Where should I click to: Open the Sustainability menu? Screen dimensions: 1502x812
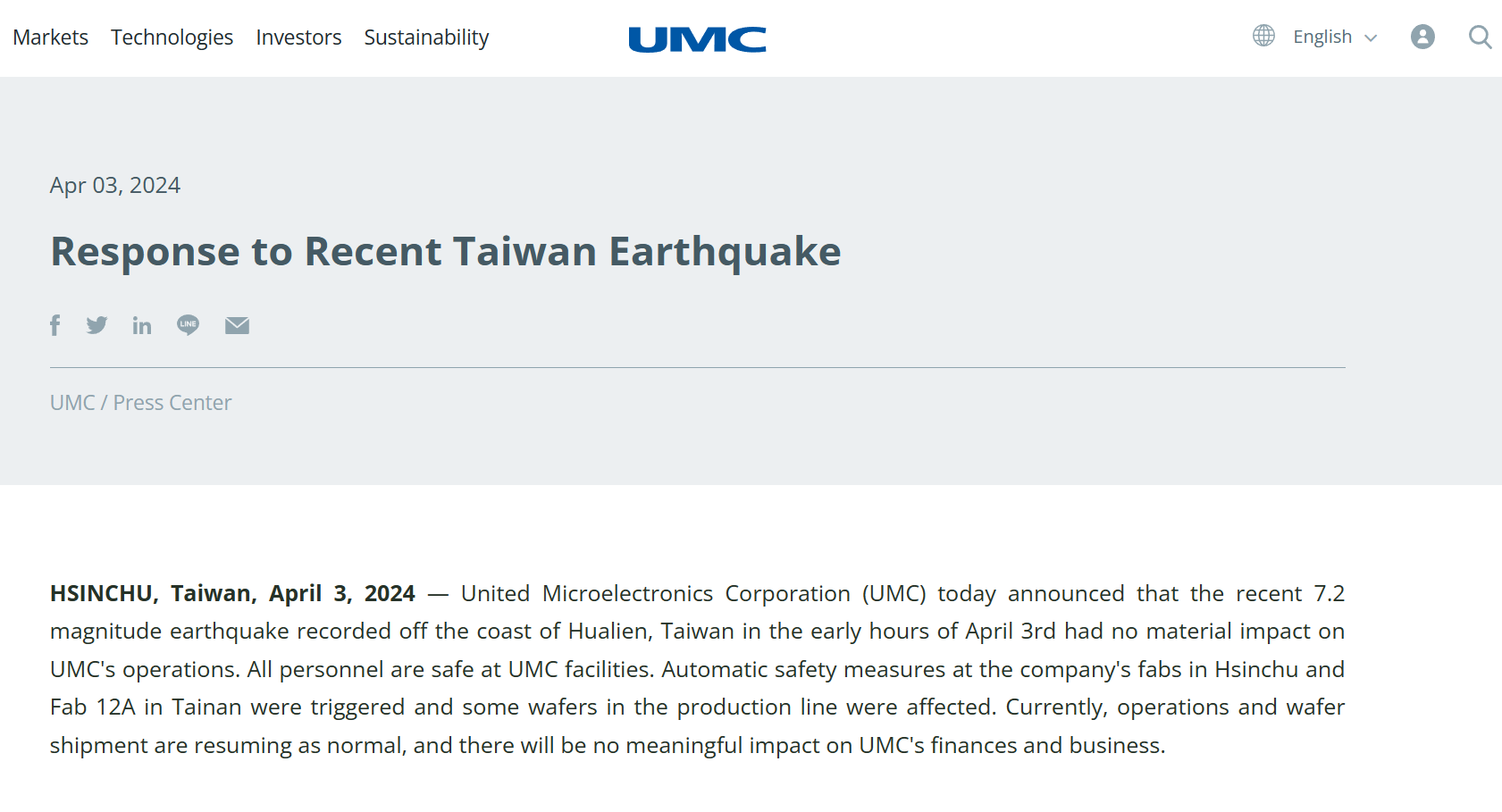coord(426,38)
